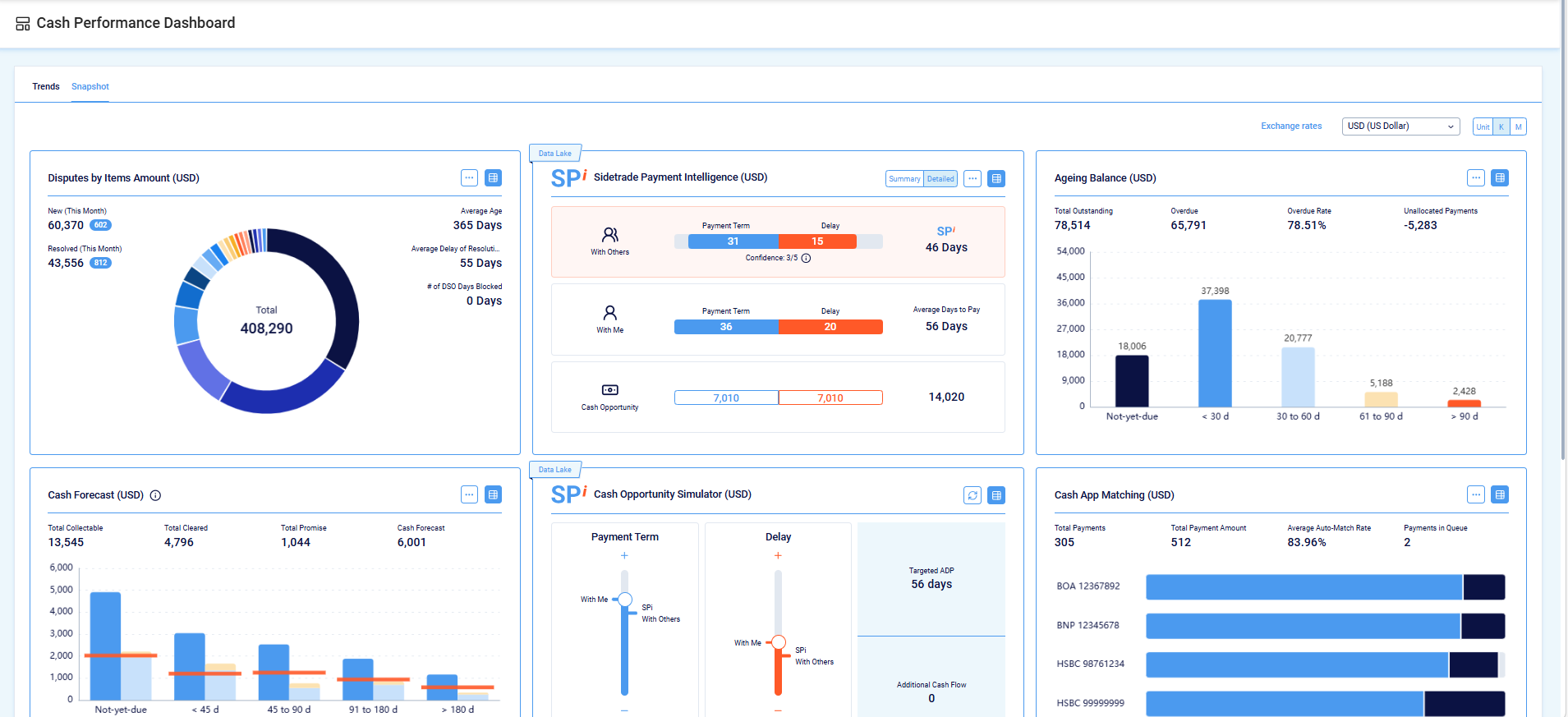Click SPi logo in Payment Intelligence header

click(x=568, y=177)
